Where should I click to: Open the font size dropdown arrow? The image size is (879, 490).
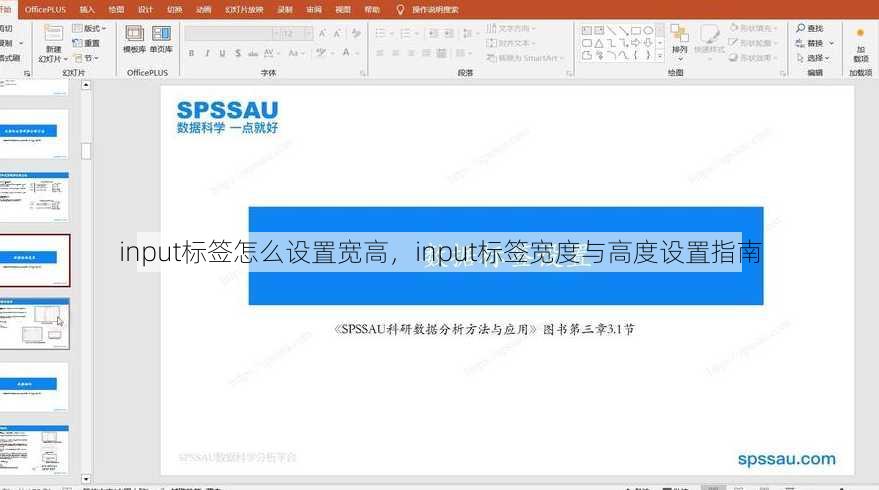tap(308, 34)
